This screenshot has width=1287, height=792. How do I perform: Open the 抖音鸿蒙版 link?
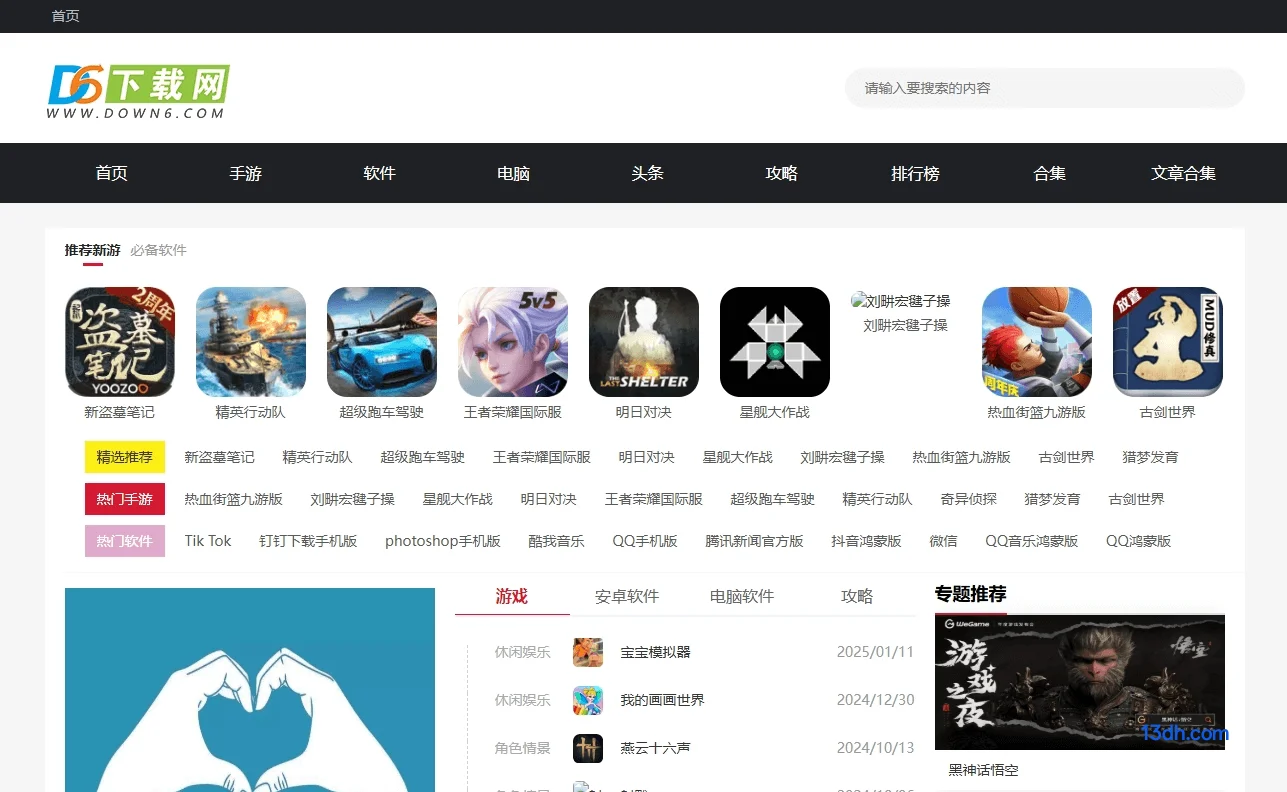pyautogui.click(x=867, y=541)
